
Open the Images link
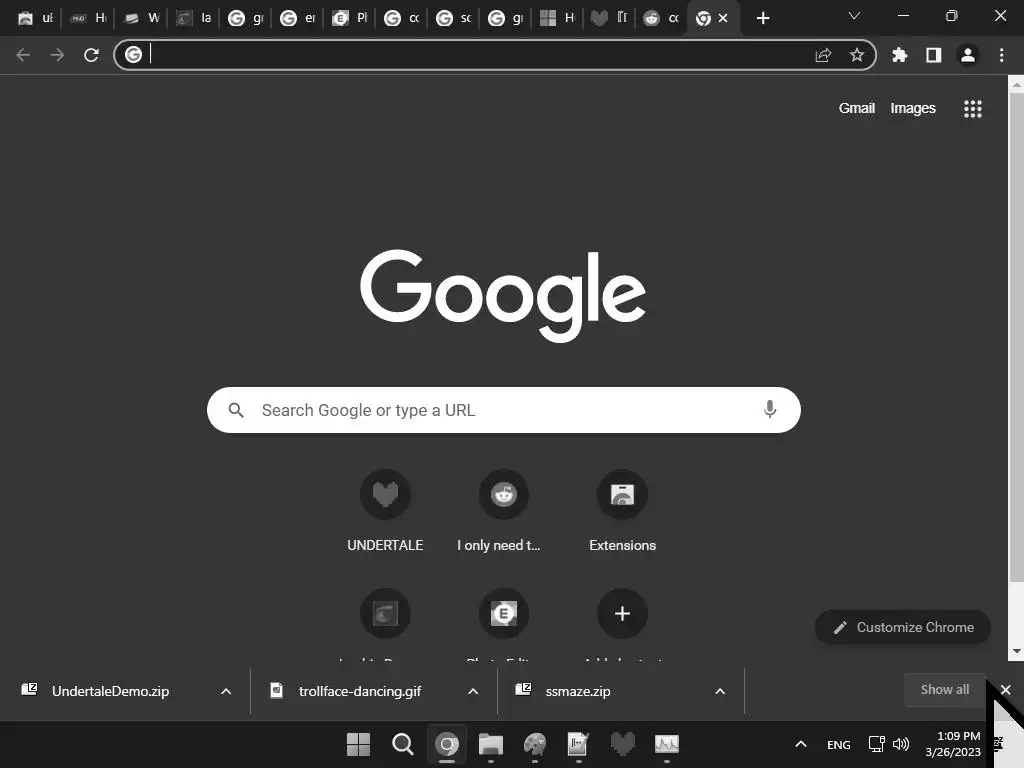(912, 108)
